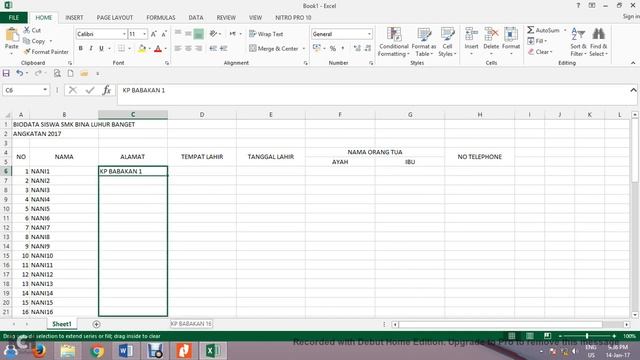Activate the Format Painter brush
This screenshot has width=640, height=360.
pyautogui.click(x=27, y=52)
